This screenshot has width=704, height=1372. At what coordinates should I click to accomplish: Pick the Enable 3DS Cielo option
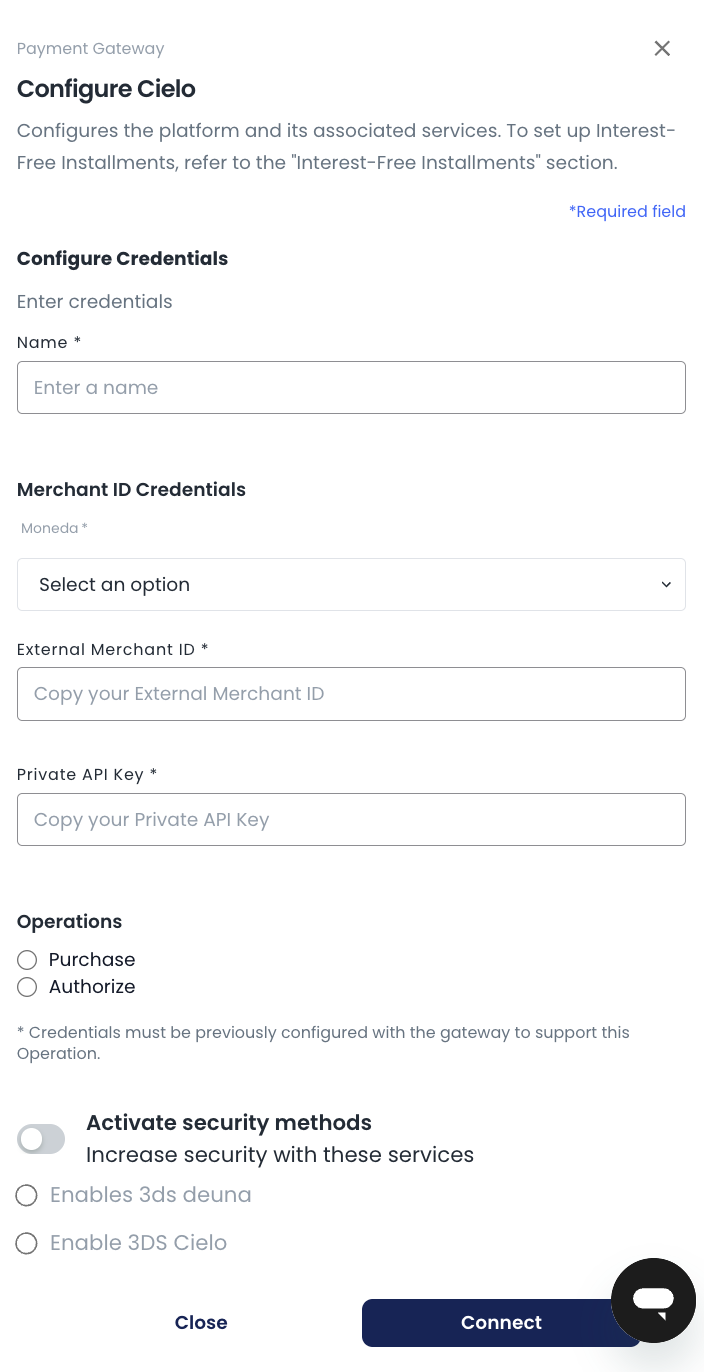point(27,1243)
